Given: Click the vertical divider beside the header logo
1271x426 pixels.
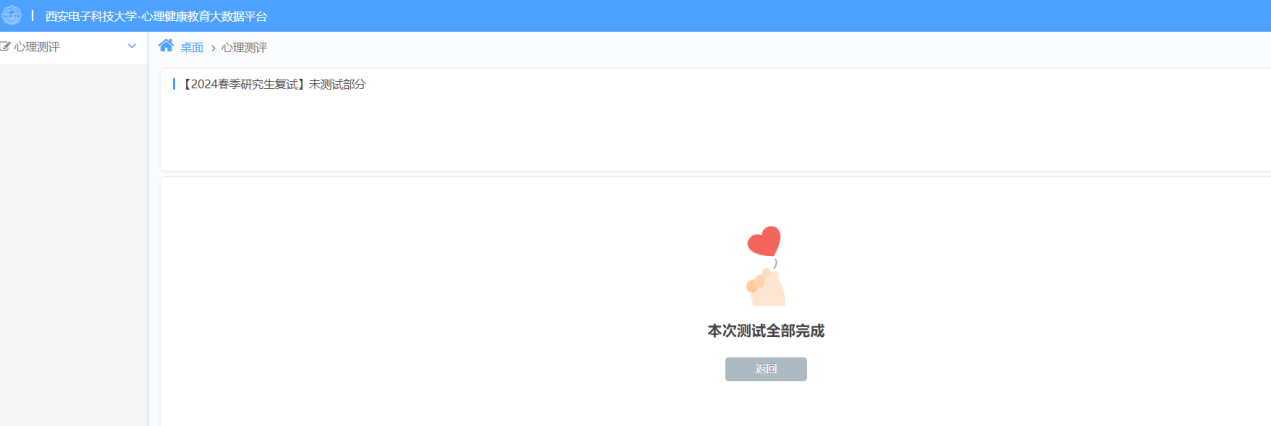Looking at the screenshot, I should coord(33,16).
